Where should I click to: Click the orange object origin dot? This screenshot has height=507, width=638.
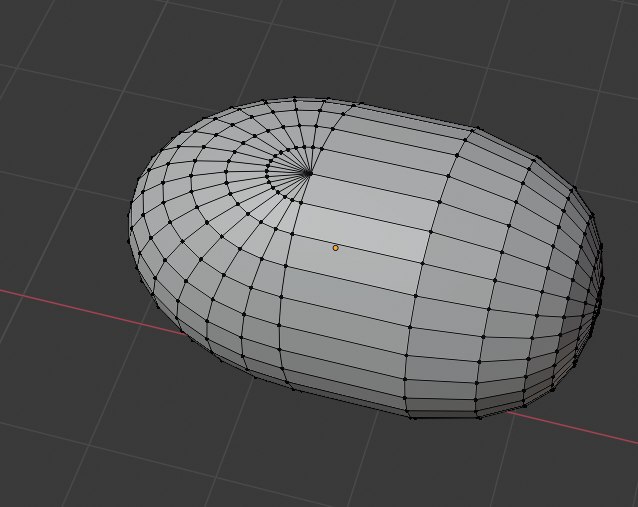pos(335,247)
